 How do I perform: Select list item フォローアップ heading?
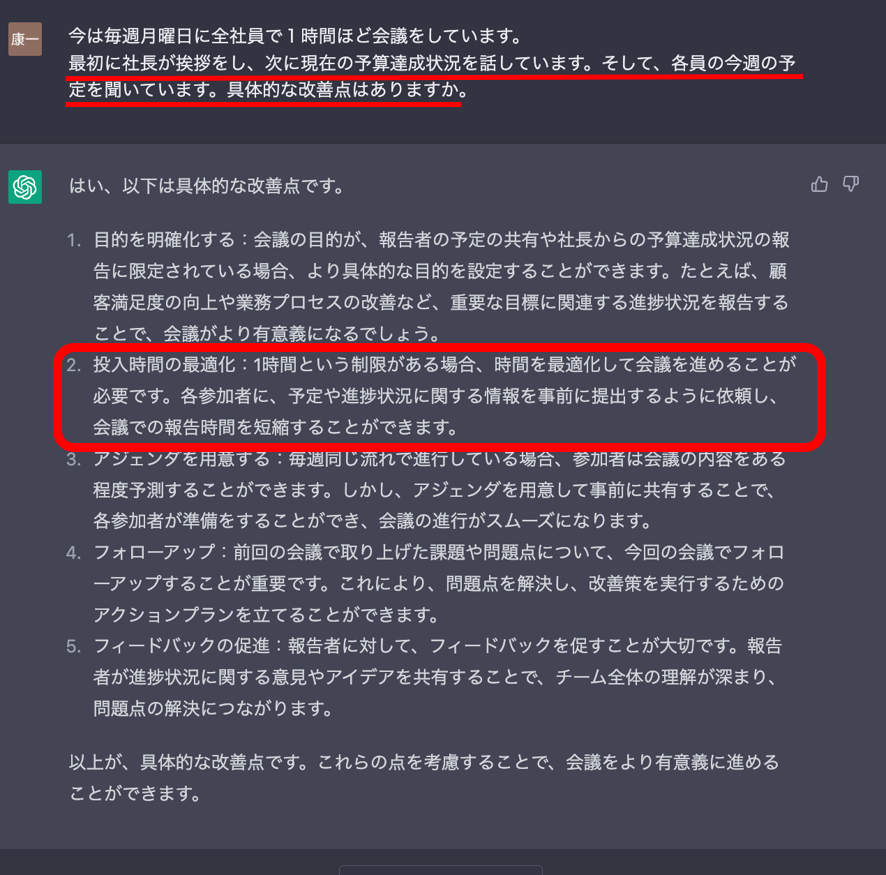(154, 552)
